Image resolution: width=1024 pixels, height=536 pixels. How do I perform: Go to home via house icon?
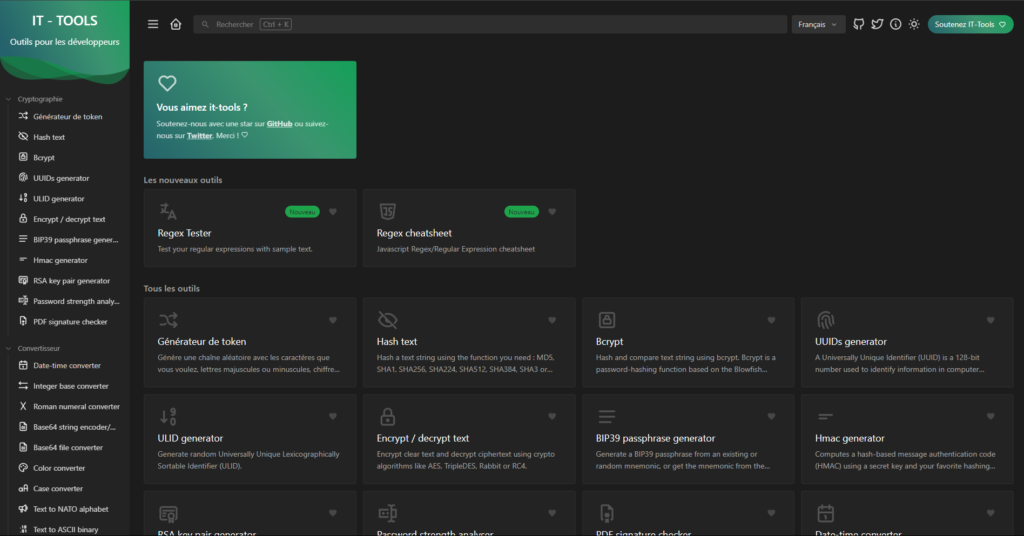tap(176, 24)
